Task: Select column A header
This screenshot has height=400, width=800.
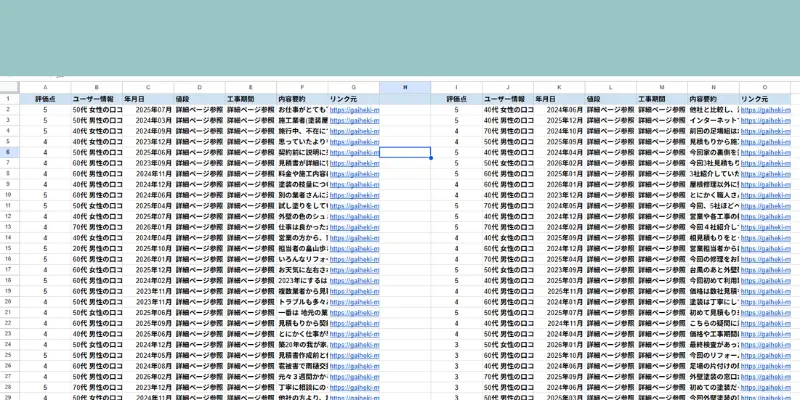Action: (x=45, y=88)
